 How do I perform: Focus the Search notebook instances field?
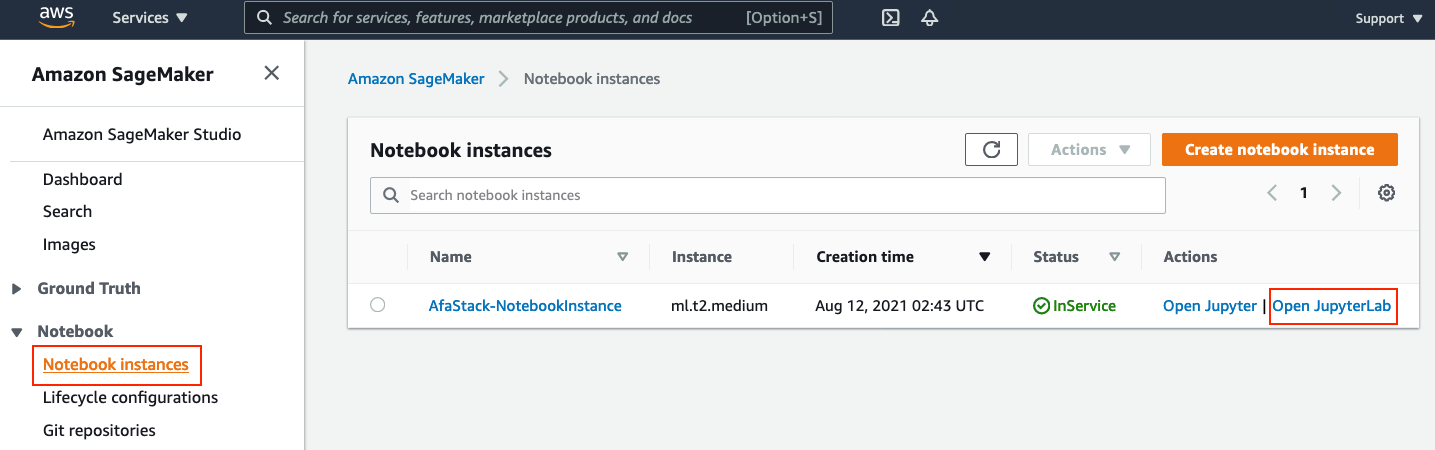(767, 195)
